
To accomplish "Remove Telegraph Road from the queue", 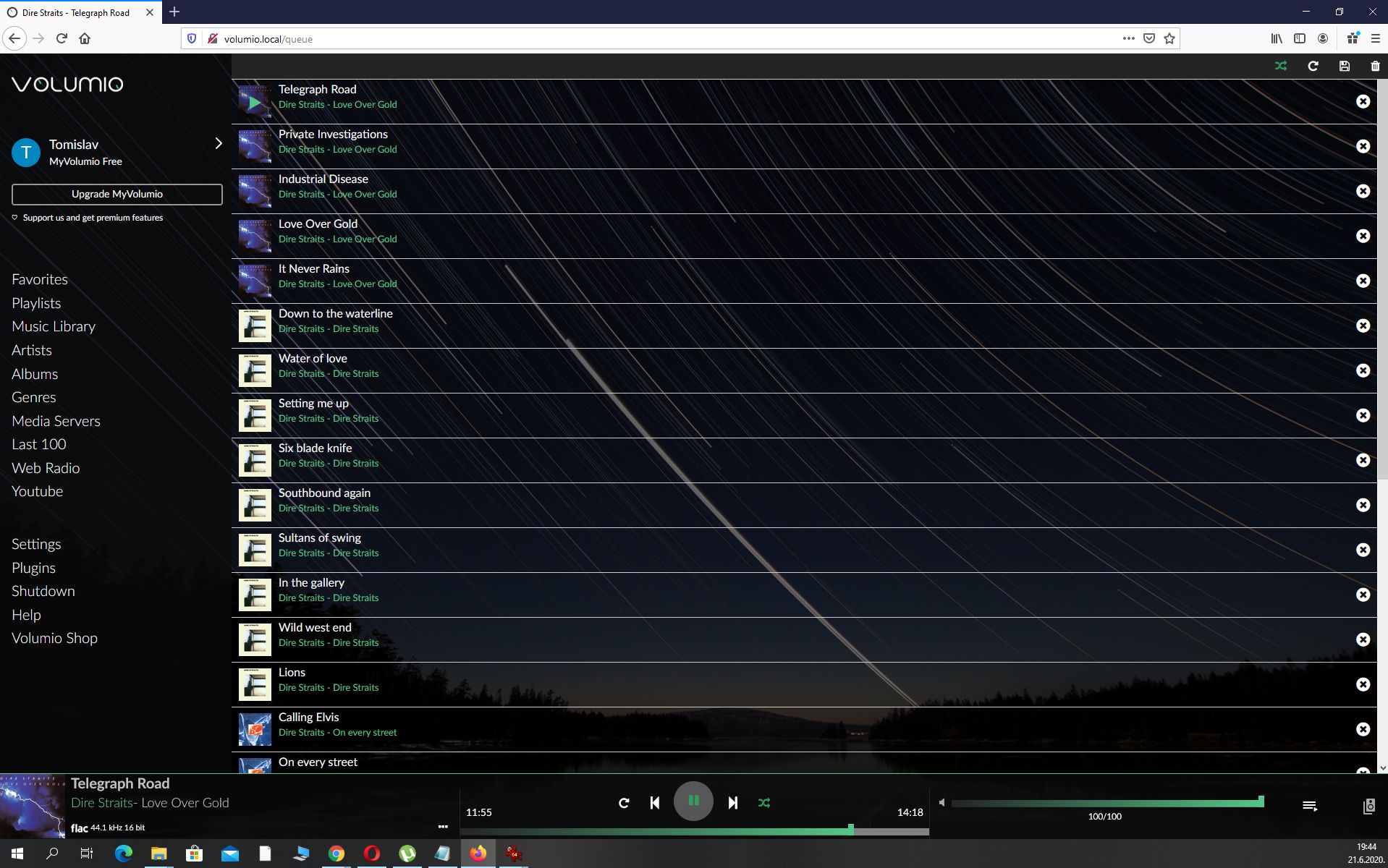I will [x=1363, y=101].
